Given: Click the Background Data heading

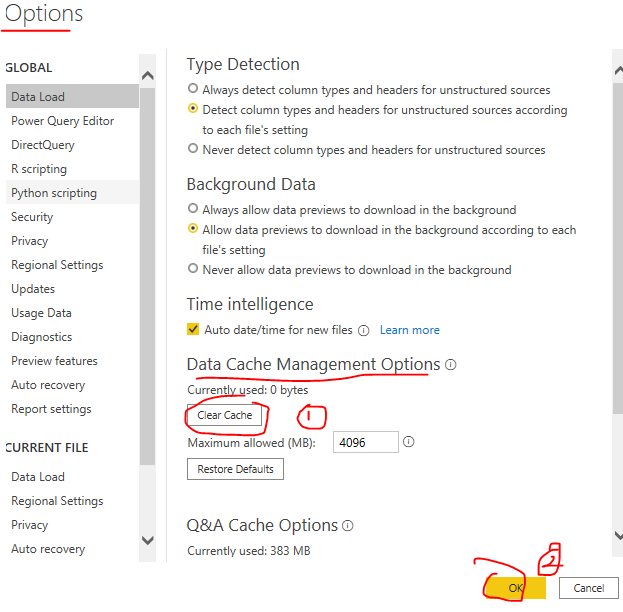Looking at the screenshot, I should click(251, 184).
